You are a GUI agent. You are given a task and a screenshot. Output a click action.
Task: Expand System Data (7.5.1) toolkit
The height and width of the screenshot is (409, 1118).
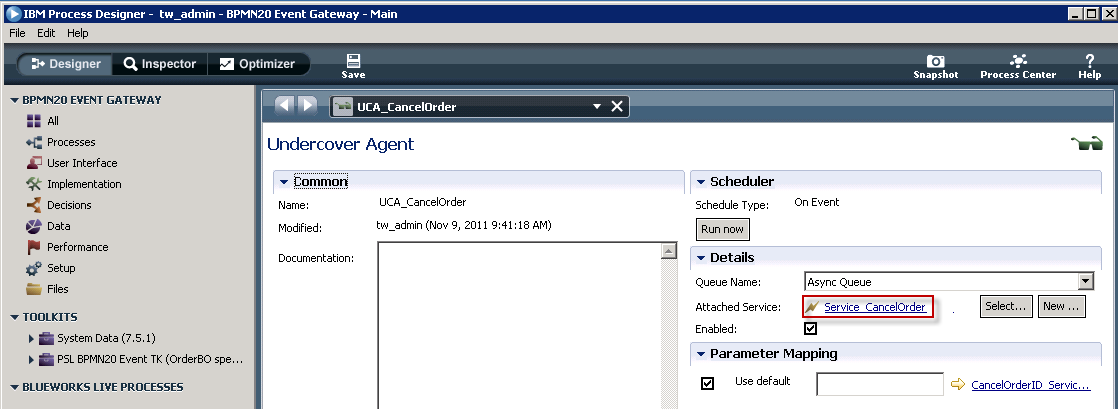point(31,338)
